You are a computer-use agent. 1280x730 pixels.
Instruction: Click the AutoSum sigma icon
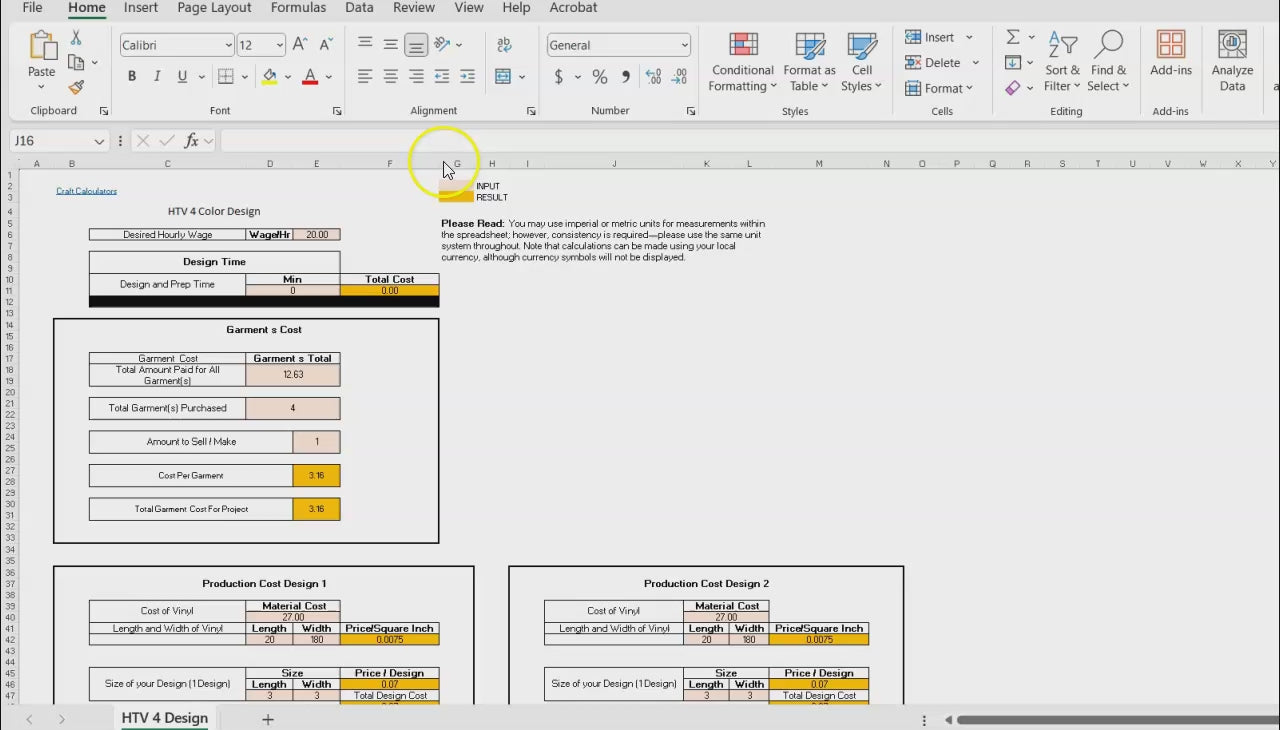pyautogui.click(x=1013, y=37)
